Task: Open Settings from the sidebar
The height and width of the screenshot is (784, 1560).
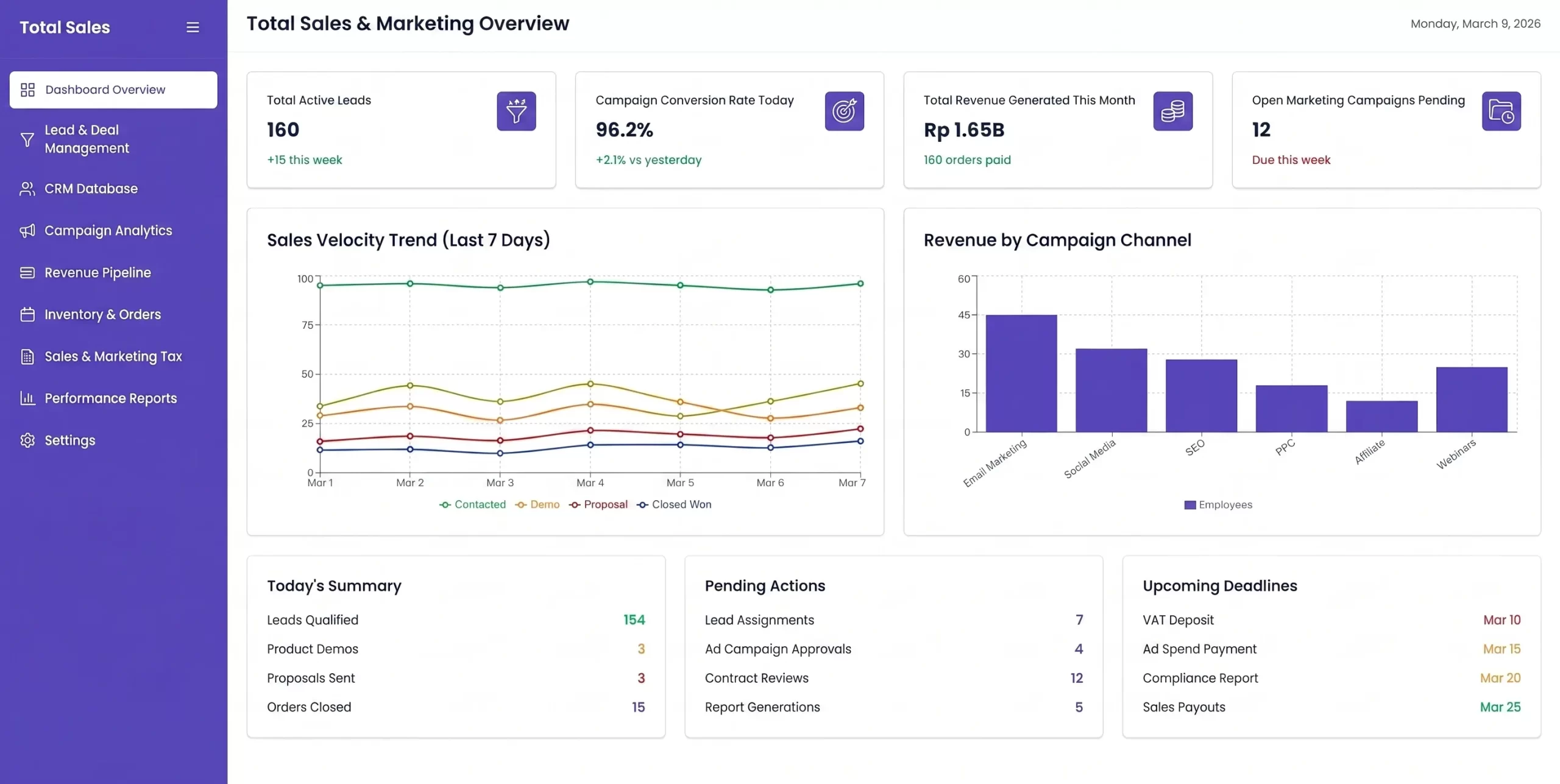Action: pyautogui.click(x=113, y=440)
